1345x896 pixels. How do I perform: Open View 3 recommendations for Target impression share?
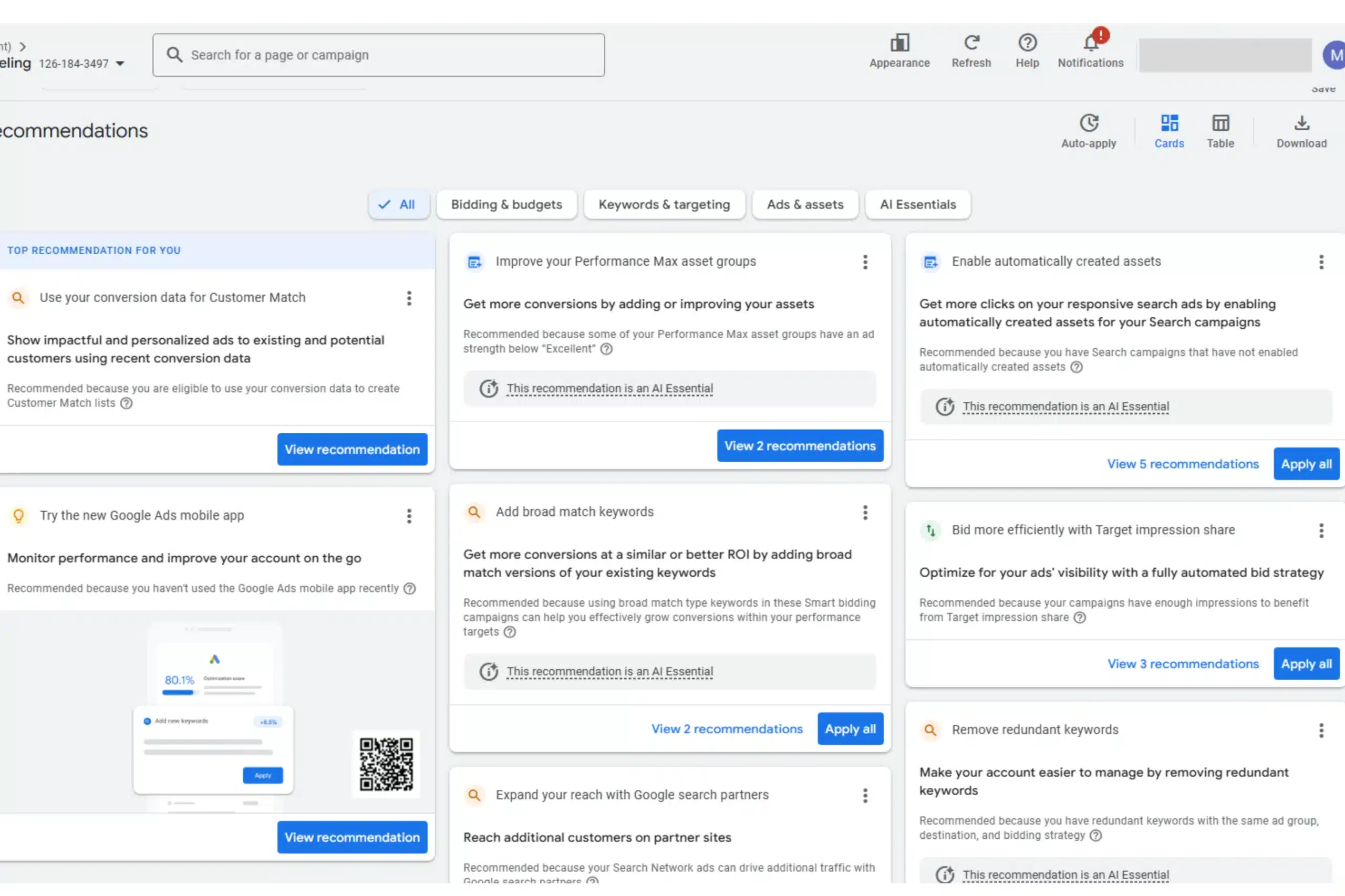[1183, 664]
